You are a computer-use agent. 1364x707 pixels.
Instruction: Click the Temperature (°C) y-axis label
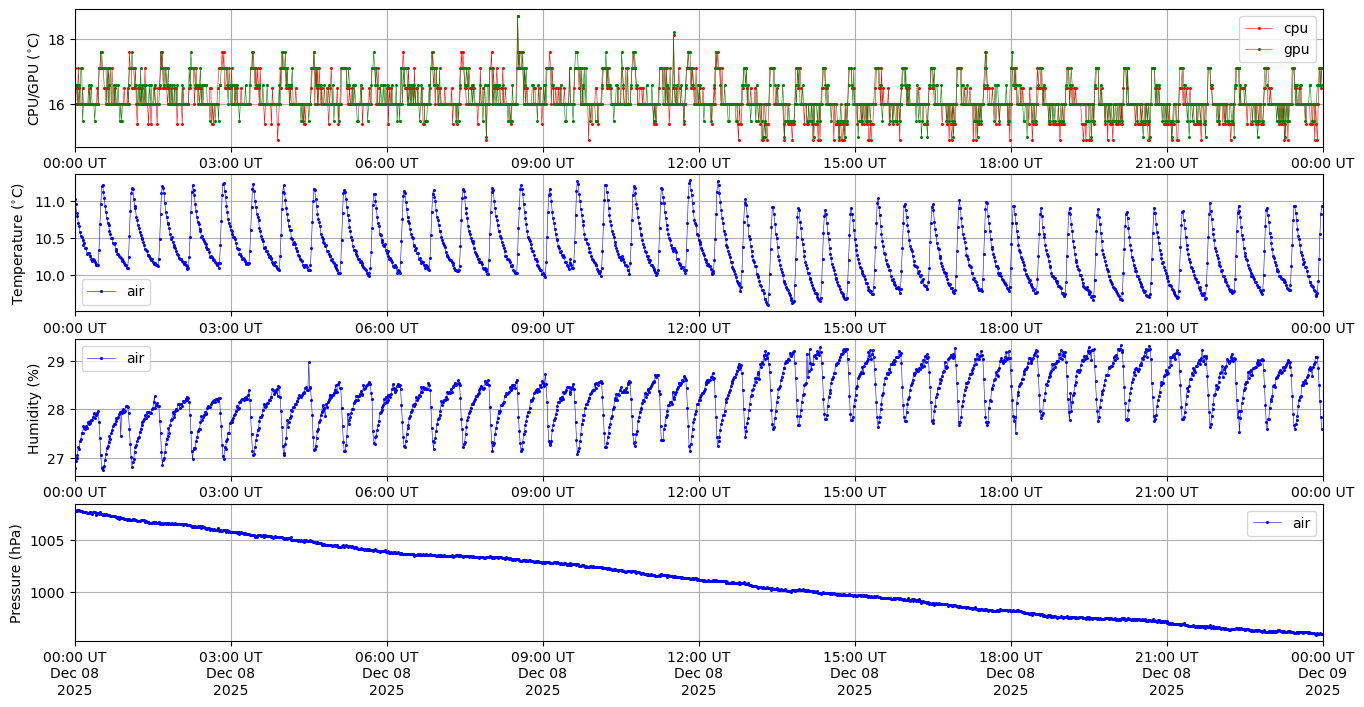(x=17, y=243)
